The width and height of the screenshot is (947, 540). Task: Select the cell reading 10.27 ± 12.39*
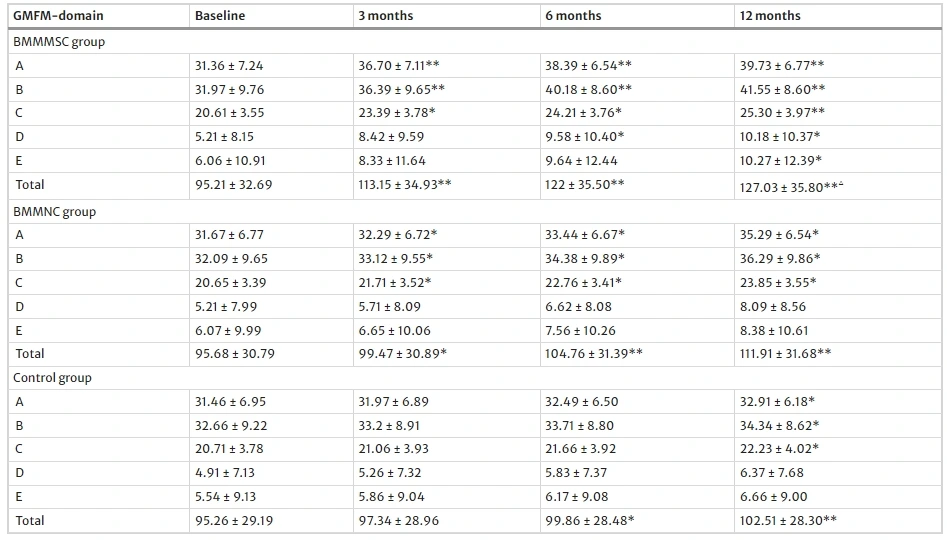783,161
